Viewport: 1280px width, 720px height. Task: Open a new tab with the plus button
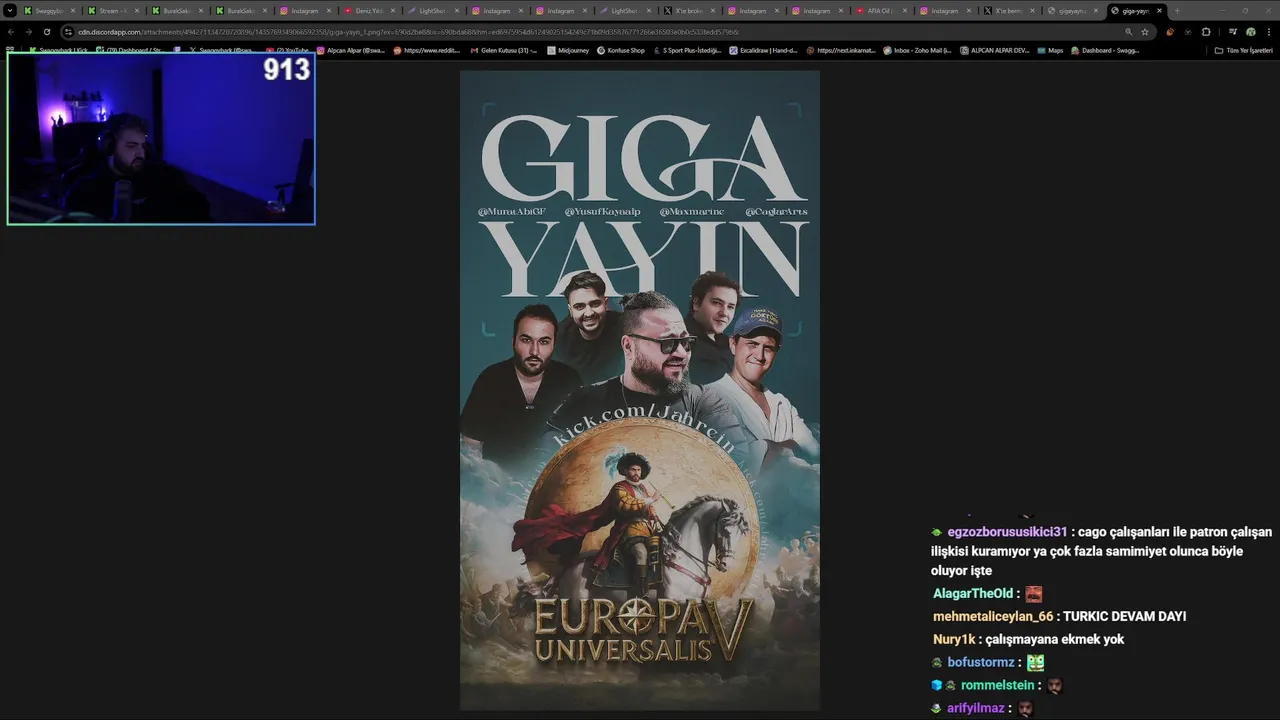(1177, 11)
